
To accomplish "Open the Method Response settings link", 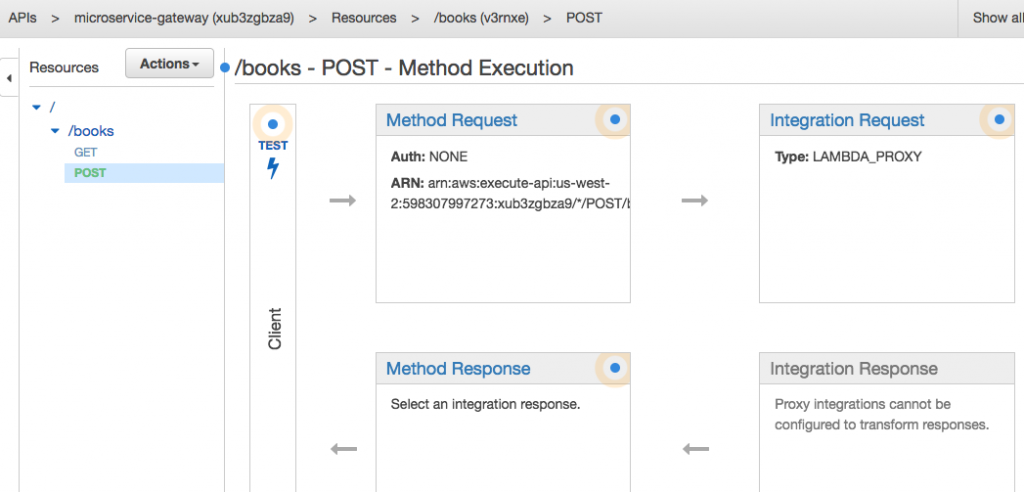I will pyautogui.click(x=458, y=369).
